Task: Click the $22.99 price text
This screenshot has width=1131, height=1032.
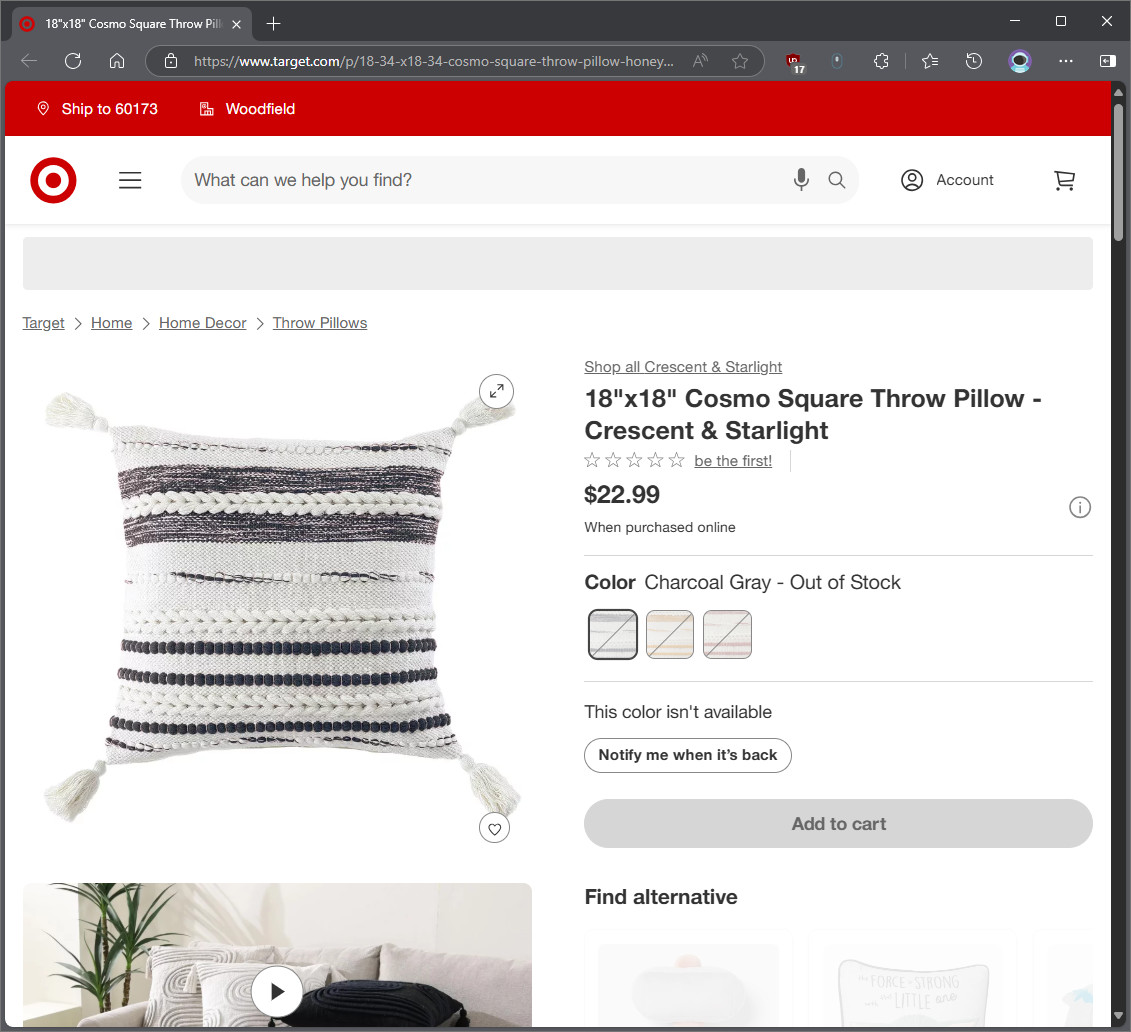Action: click(x=622, y=495)
